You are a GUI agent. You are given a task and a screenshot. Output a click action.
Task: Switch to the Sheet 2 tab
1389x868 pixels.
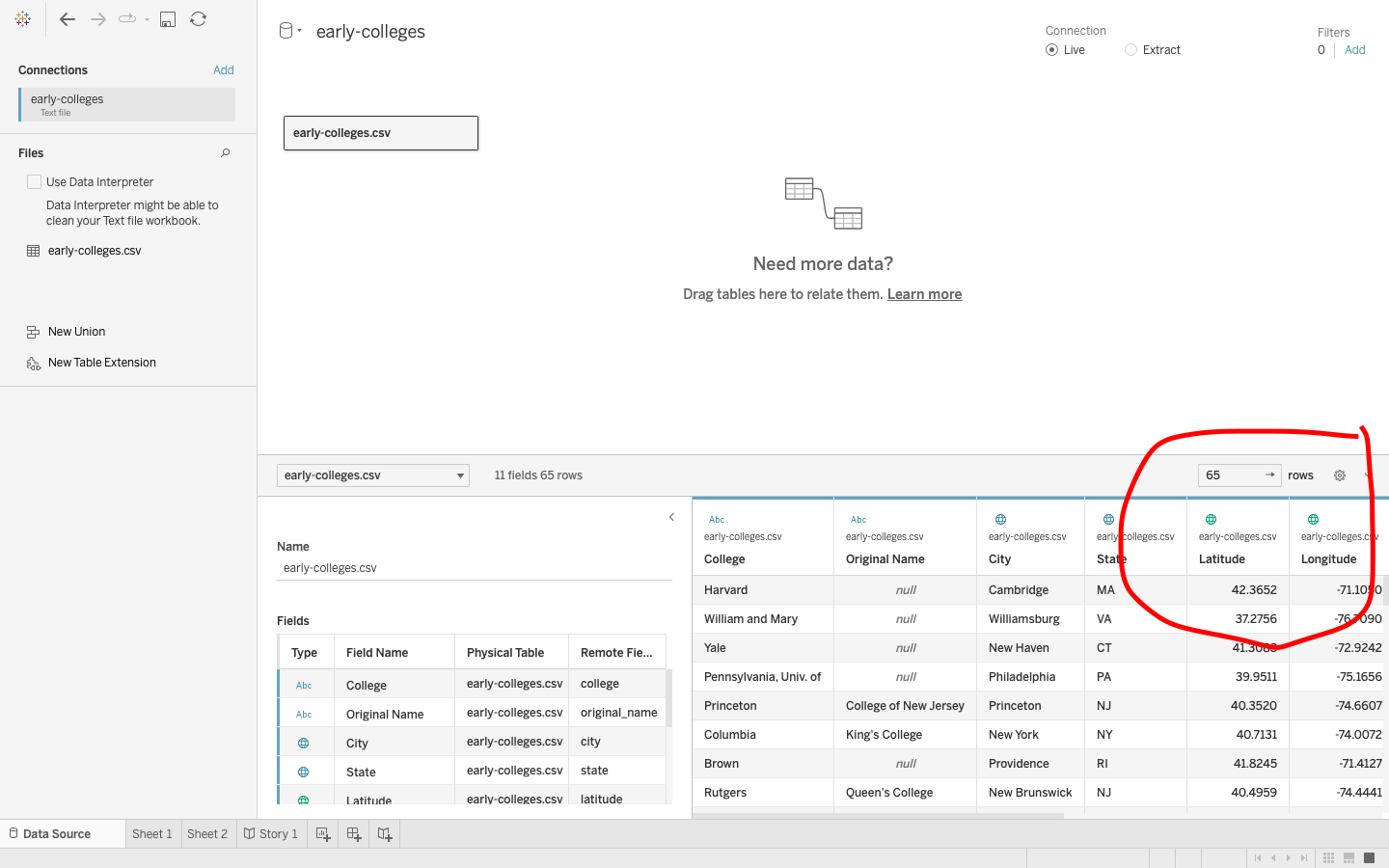[207, 834]
